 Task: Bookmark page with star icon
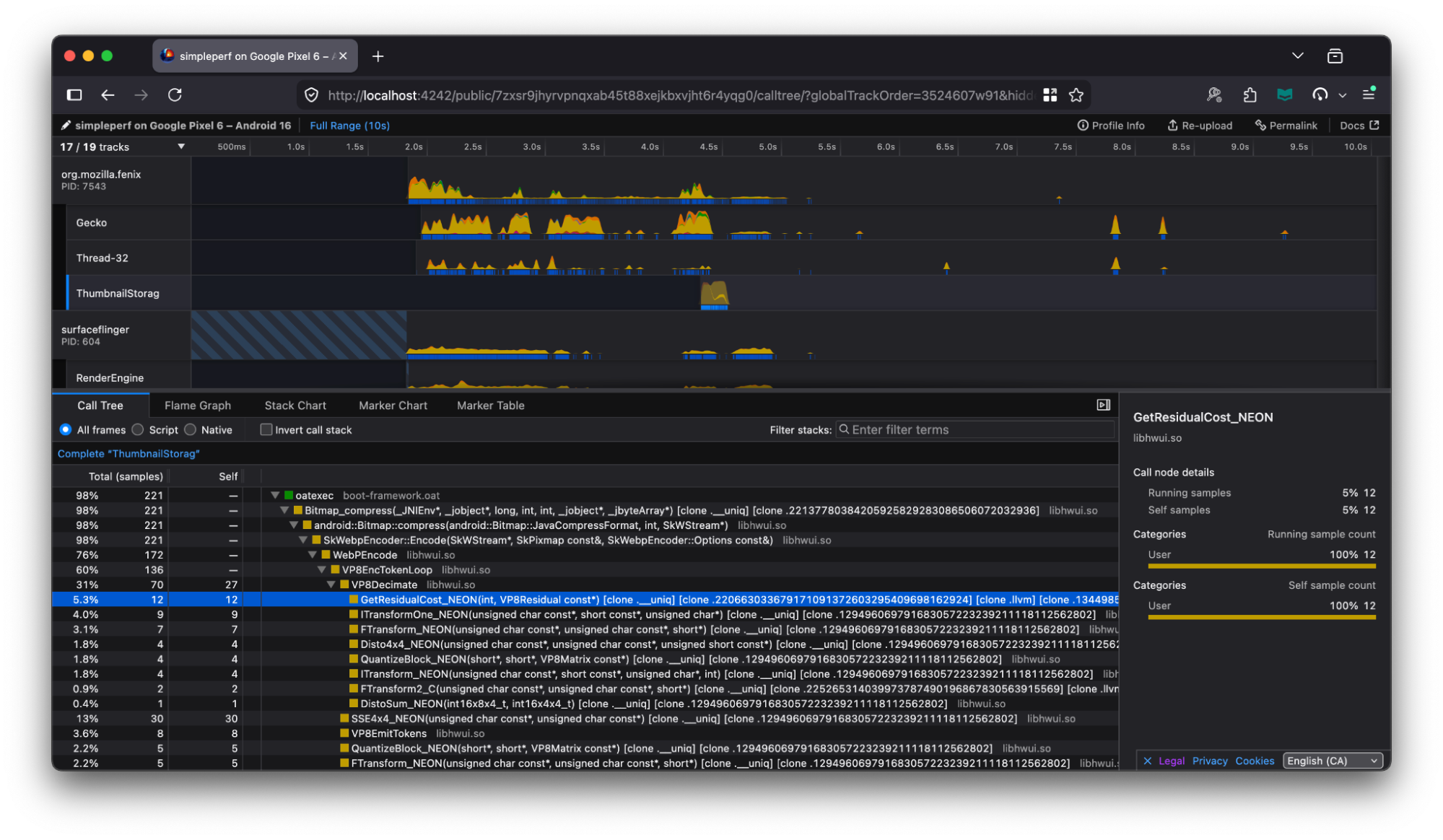pyautogui.click(x=1076, y=95)
